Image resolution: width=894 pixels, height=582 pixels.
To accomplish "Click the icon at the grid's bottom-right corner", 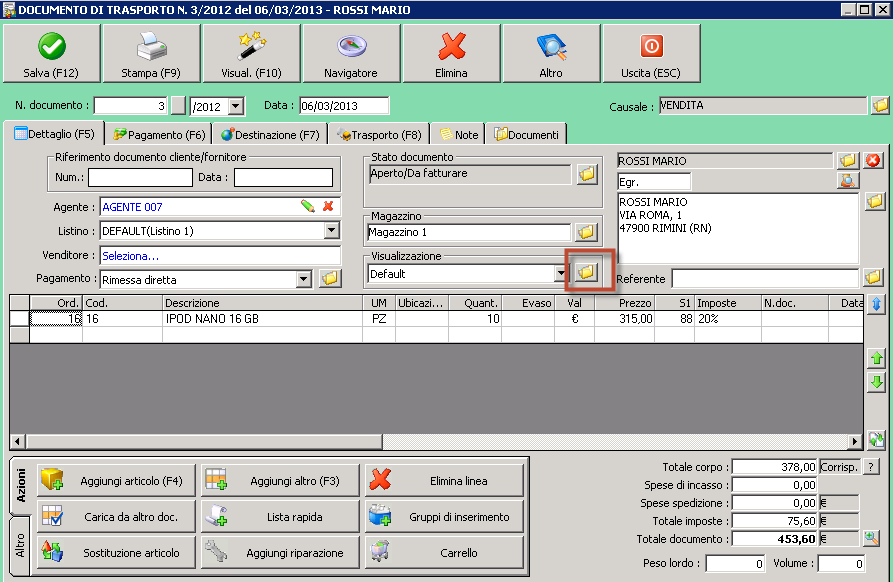I will 876,439.
